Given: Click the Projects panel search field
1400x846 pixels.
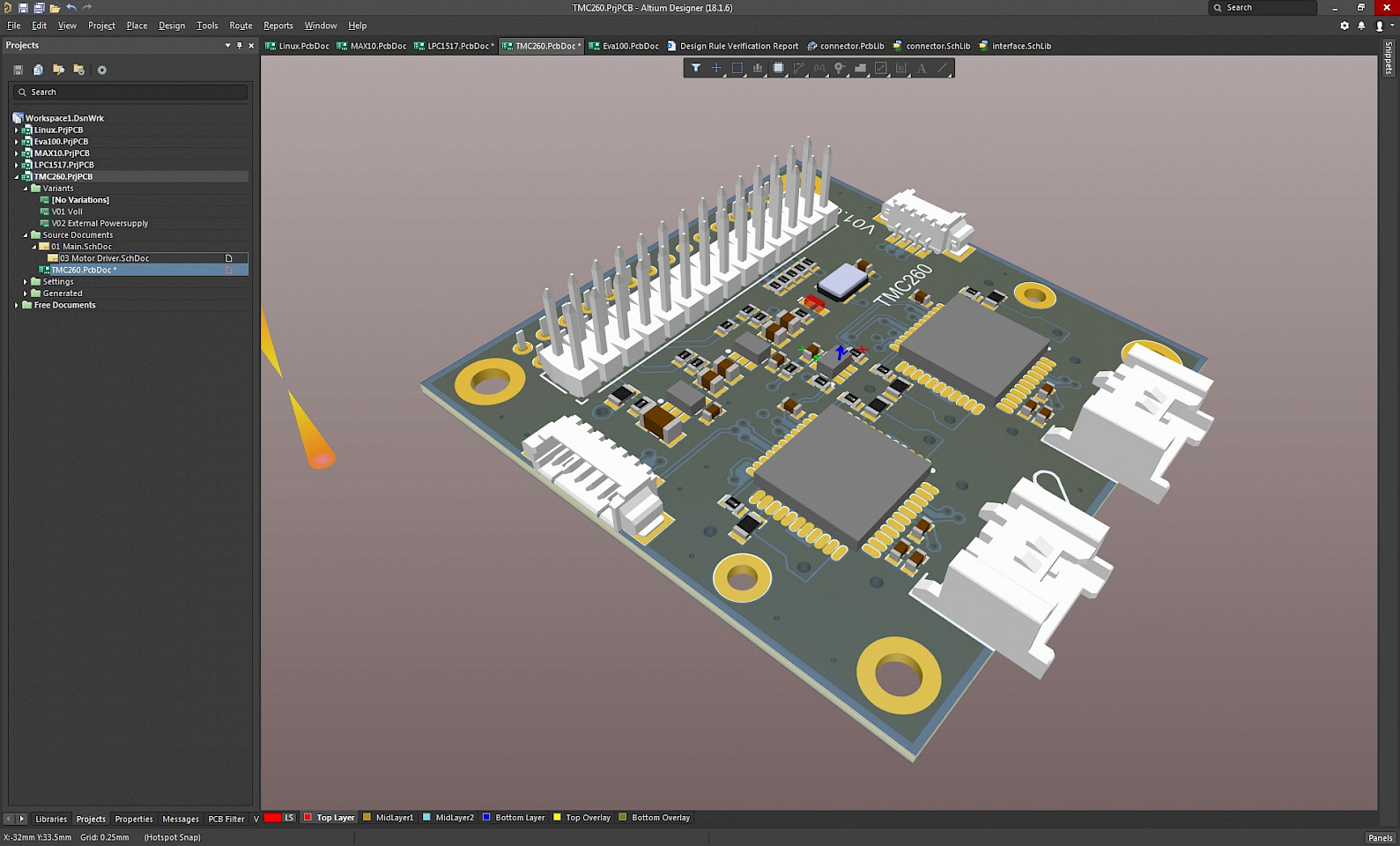Looking at the screenshot, I should tap(130, 92).
